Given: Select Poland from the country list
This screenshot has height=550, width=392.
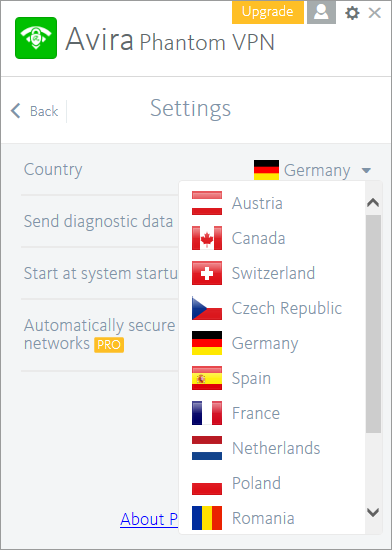Looking at the screenshot, I should click(272, 483).
